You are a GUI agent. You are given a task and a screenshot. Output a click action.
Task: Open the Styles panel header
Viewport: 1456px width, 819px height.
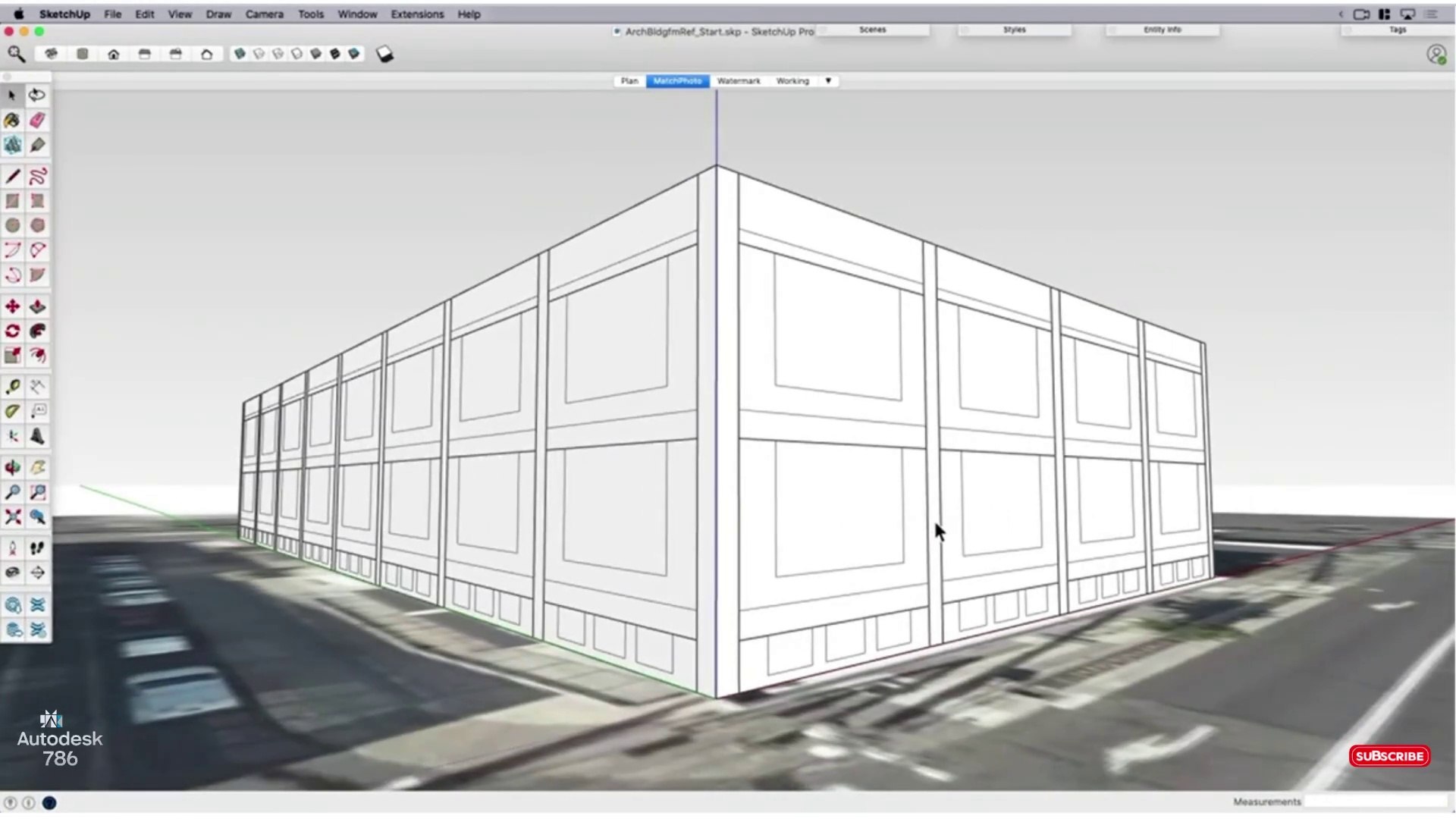[1014, 30]
